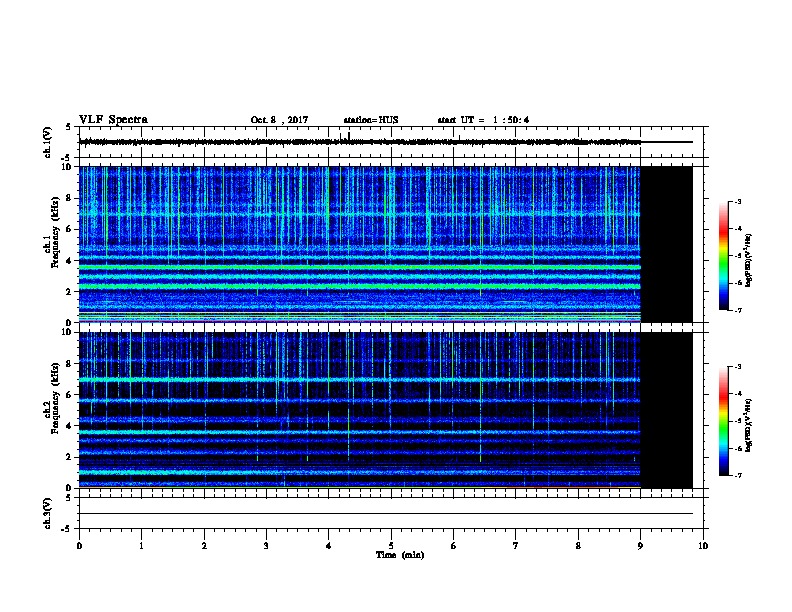792x612 pixels.
Task: Click time axis tick label "7"
Action: click(516, 545)
